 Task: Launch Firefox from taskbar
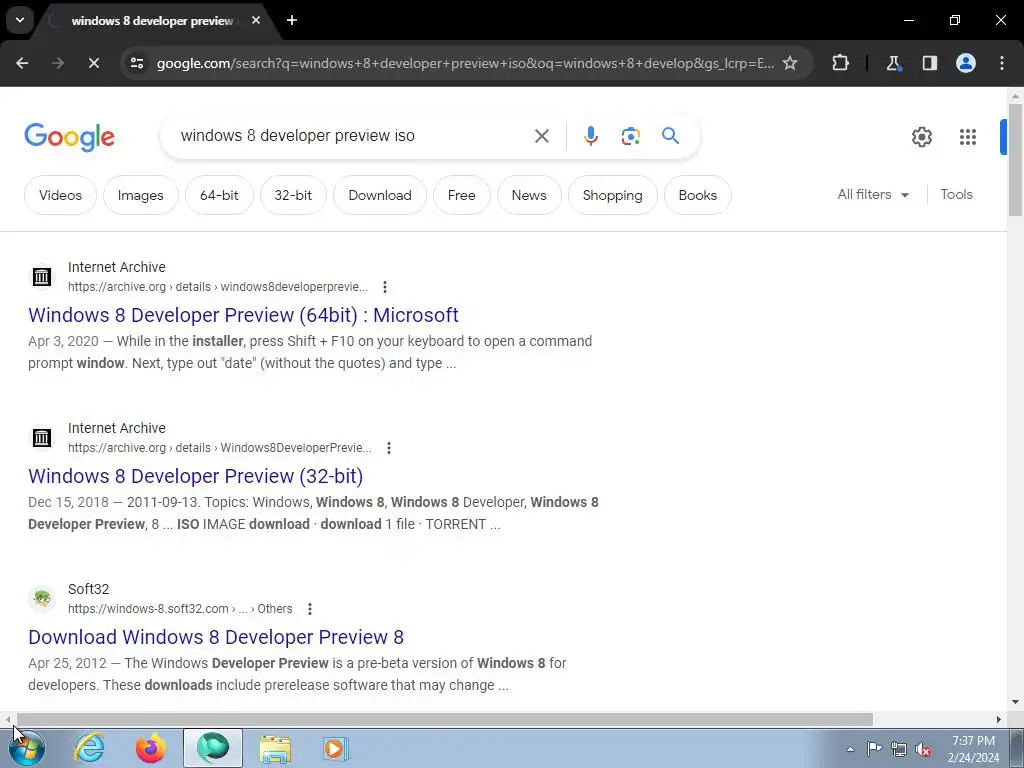pyautogui.click(x=151, y=748)
